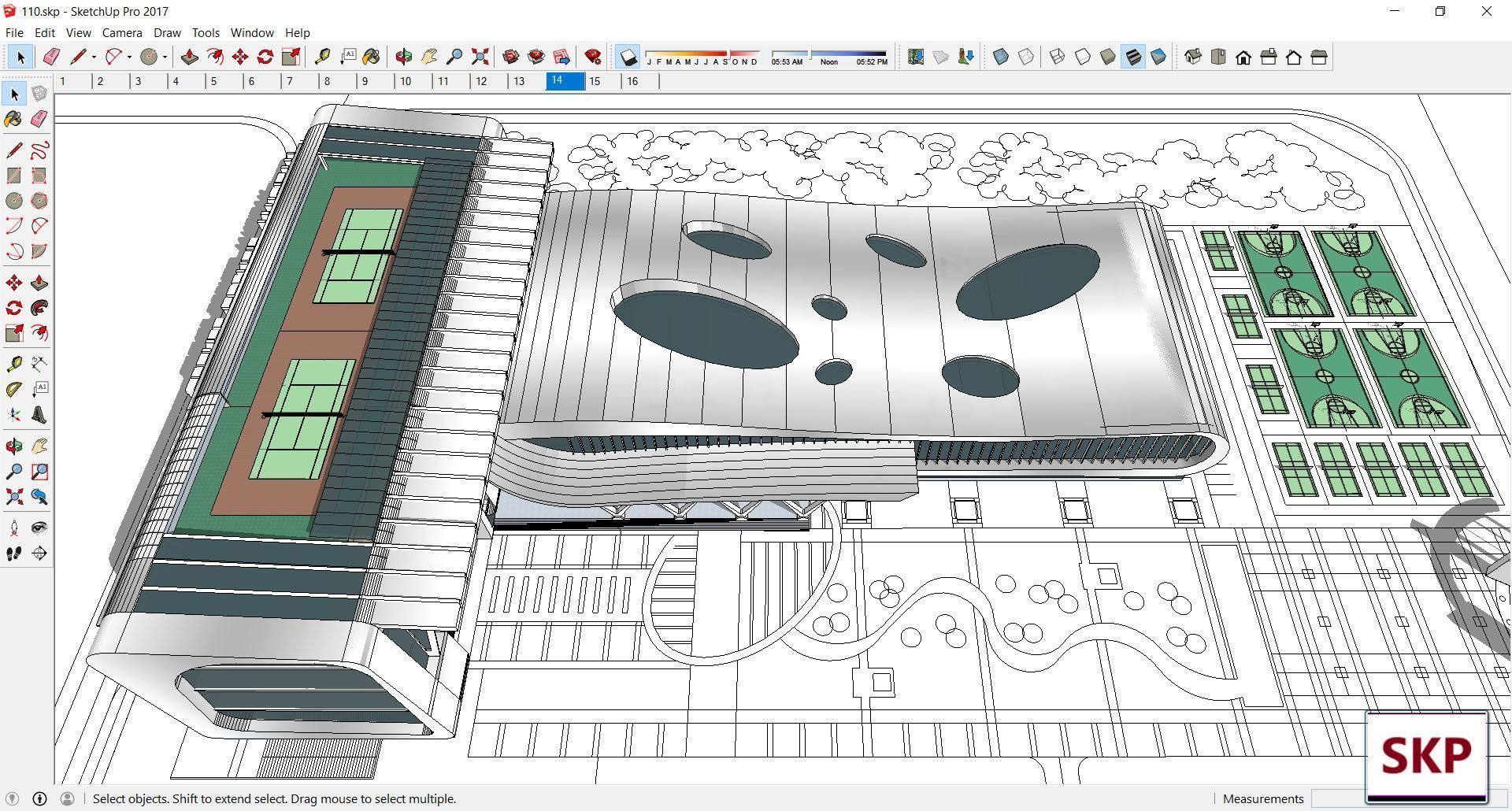
Task: Open the Window menu
Action: click(x=252, y=32)
